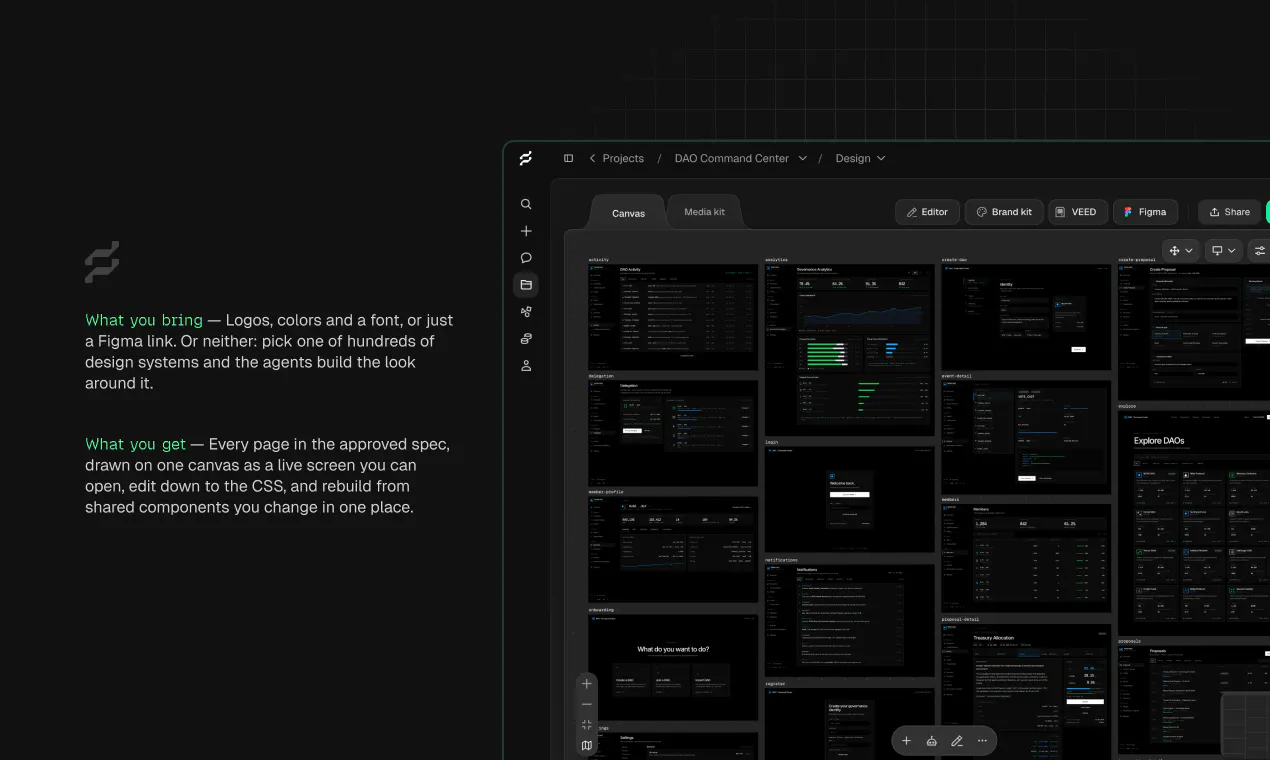Open the canvas sliders settings icon

coord(1259,251)
